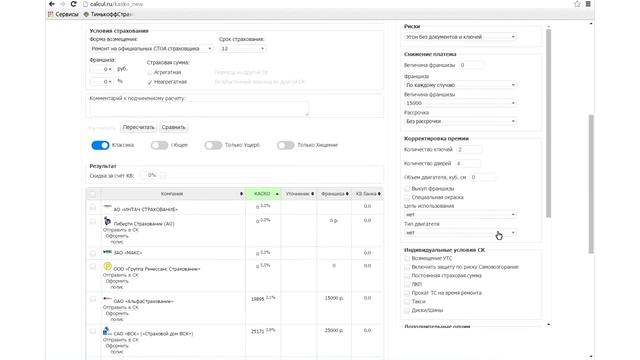Bookmark page using the star icon
The height and width of the screenshot is (360, 640).
pos(577,4)
